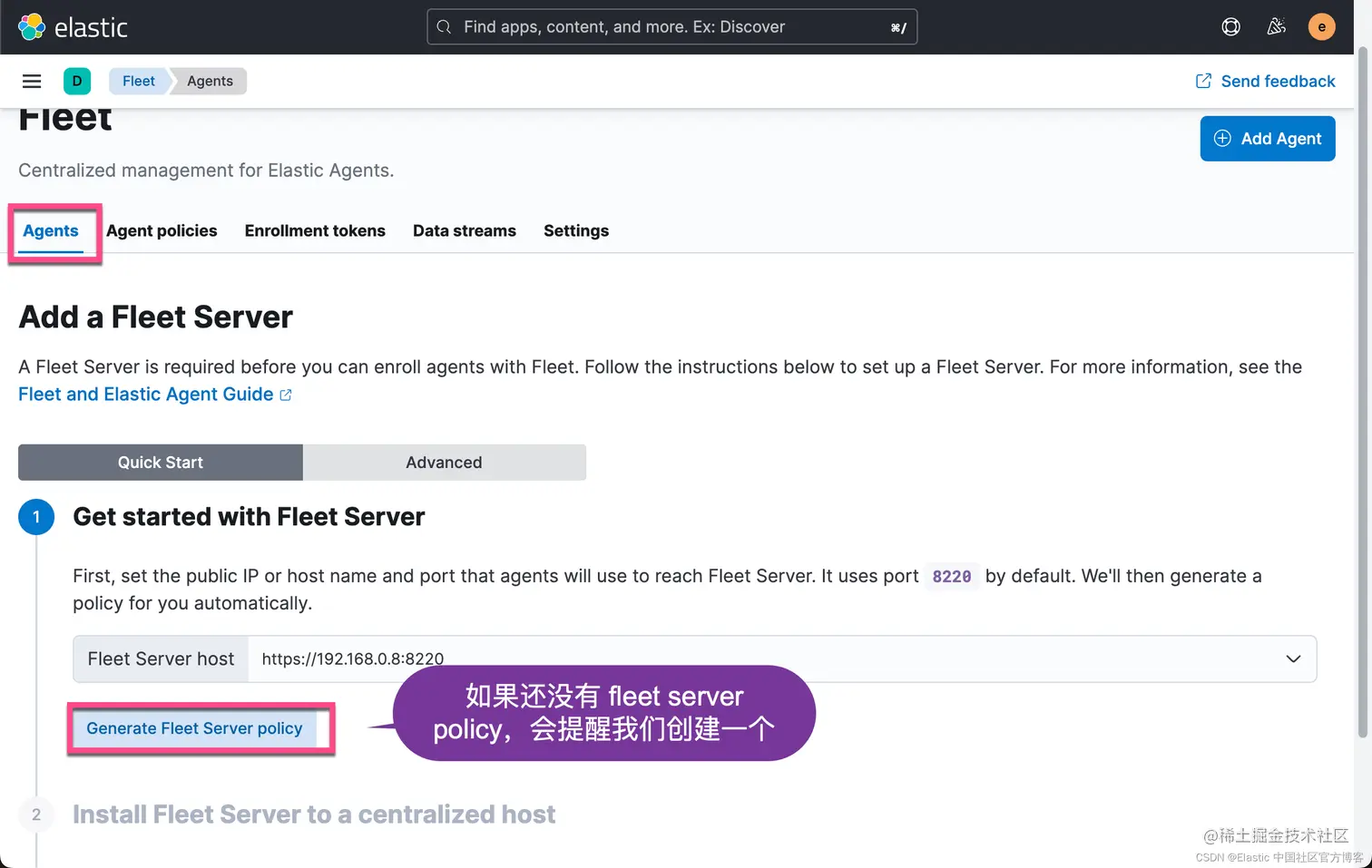Click the Send feedback link
The image size is (1372, 868).
1266,82
